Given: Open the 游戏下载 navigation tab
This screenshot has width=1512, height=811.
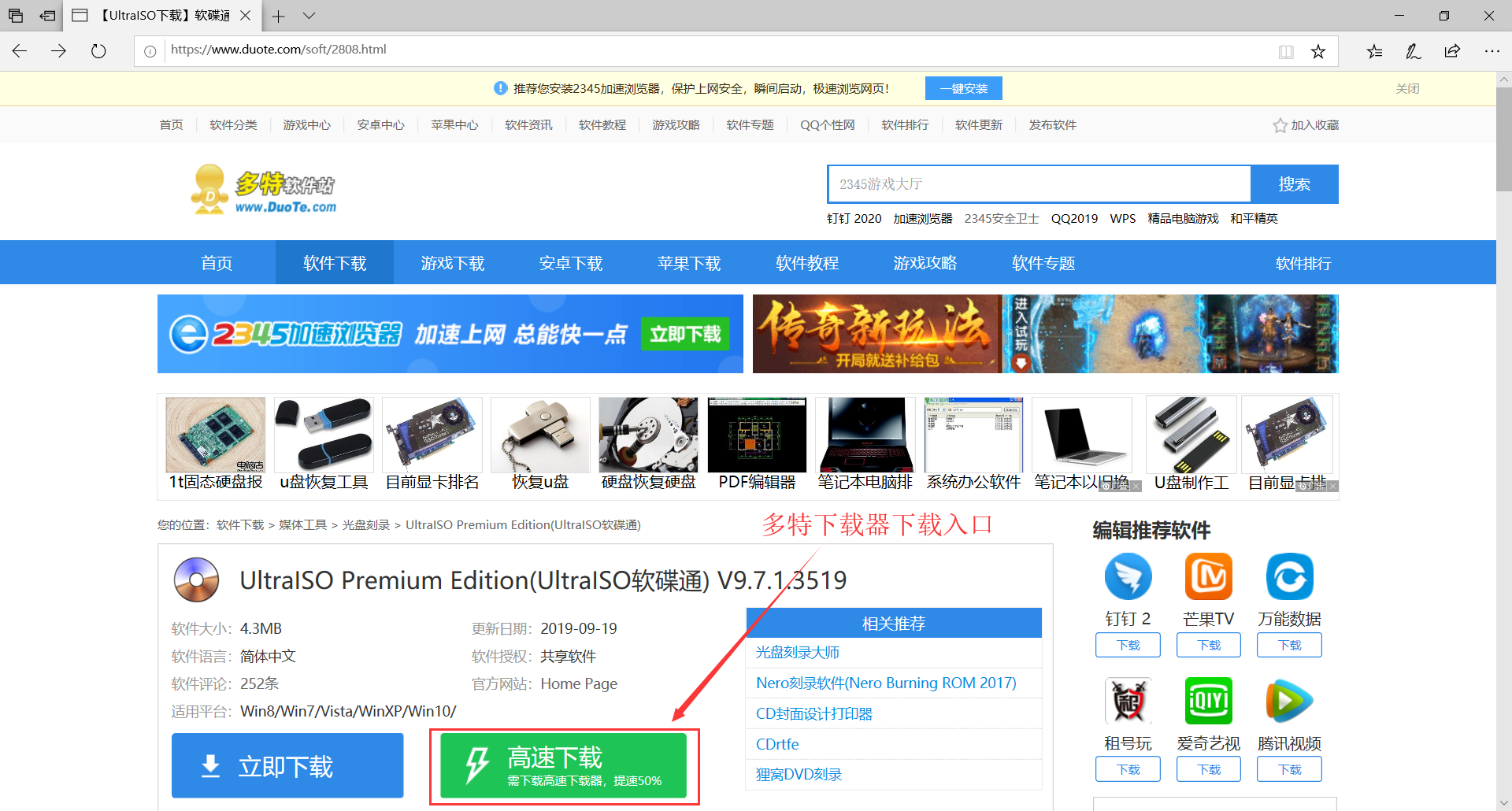Looking at the screenshot, I should coord(452,263).
